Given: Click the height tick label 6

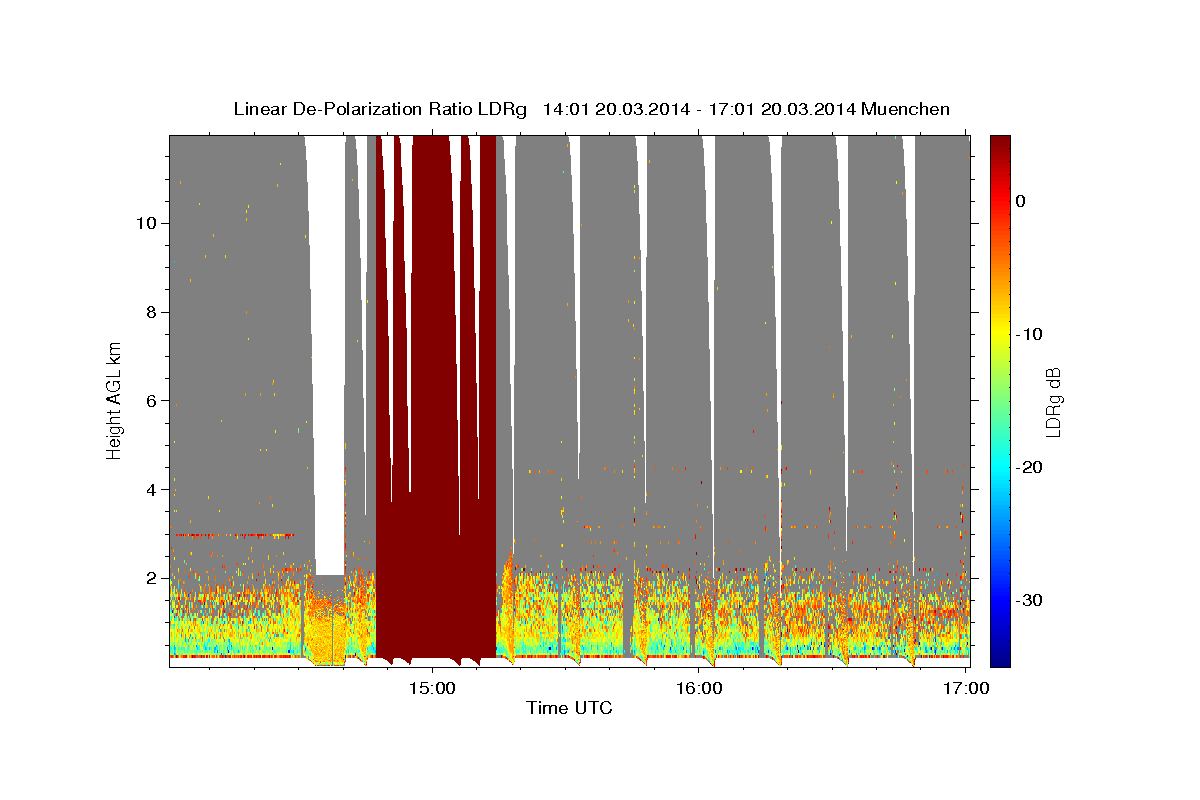Looking at the screenshot, I should 150,400.
